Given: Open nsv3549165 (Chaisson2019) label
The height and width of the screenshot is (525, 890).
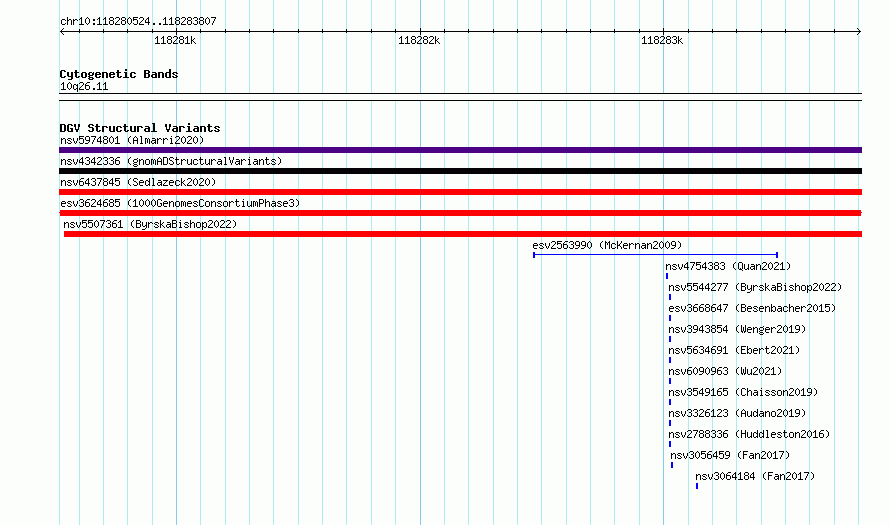Looking at the screenshot, I should [x=743, y=392].
